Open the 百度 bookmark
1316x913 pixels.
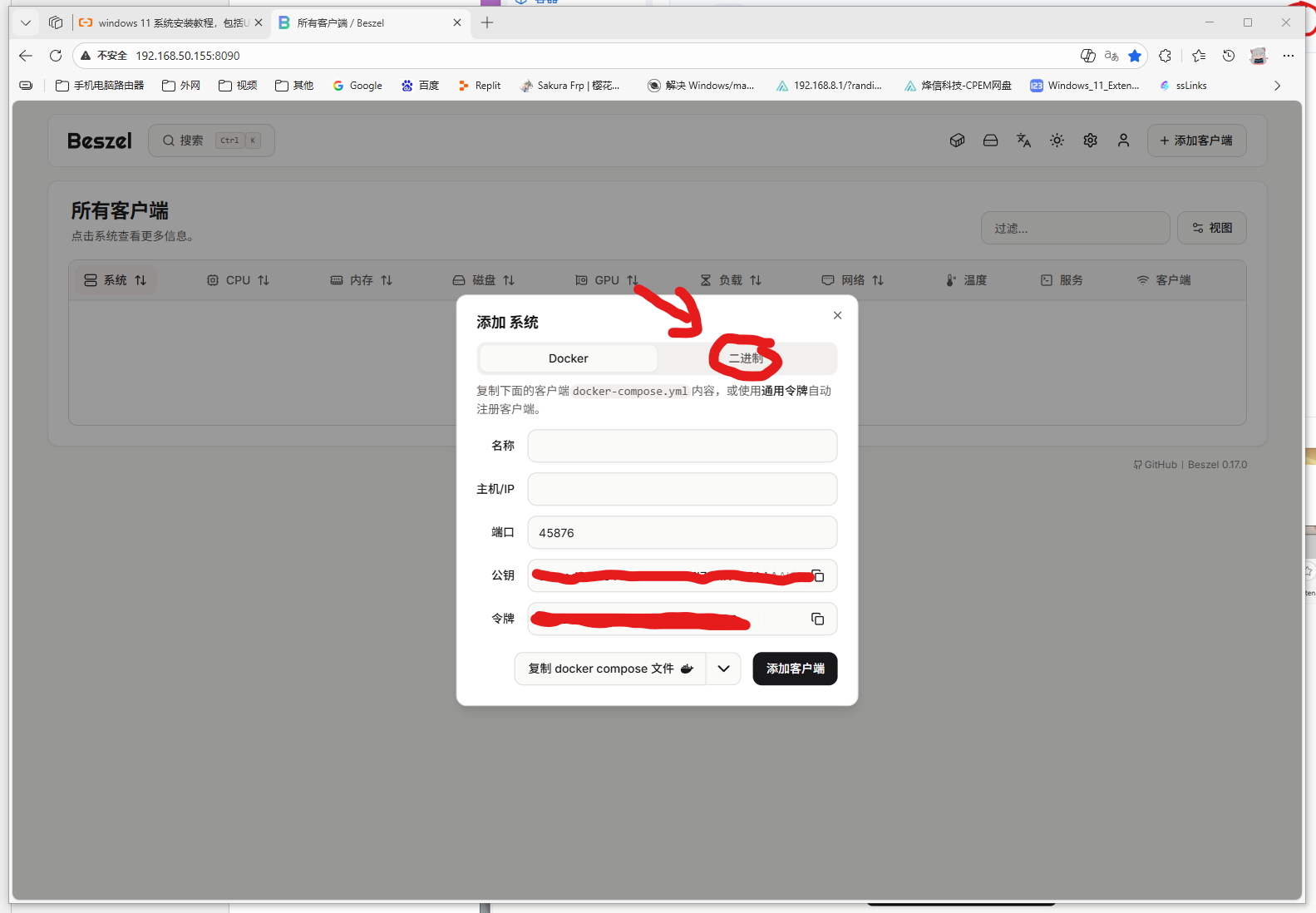420,86
